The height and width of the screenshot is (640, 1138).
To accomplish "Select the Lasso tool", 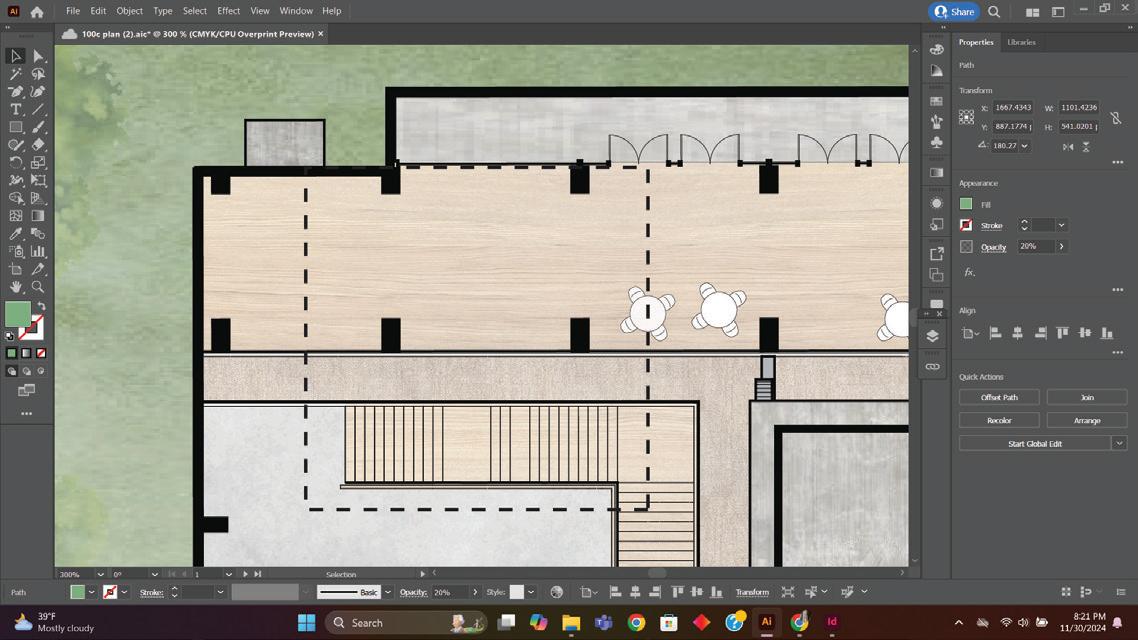I will [x=38, y=74].
